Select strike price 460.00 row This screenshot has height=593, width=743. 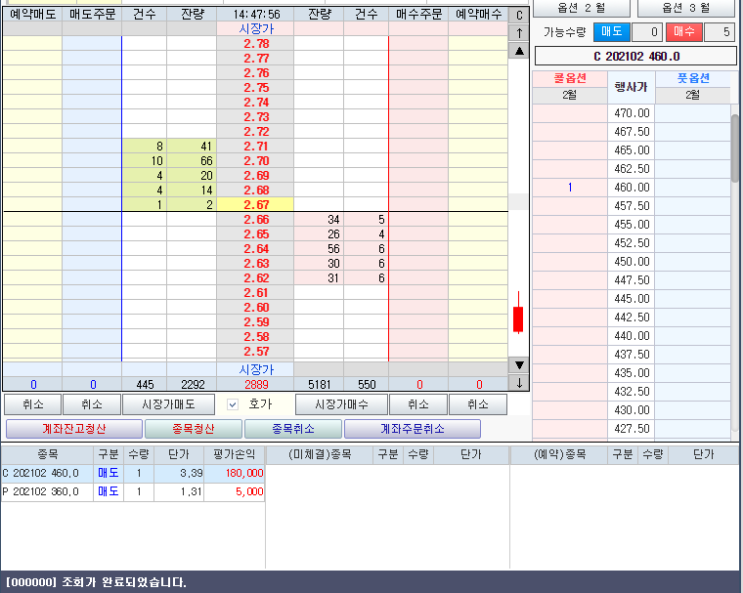(x=632, y=187)
